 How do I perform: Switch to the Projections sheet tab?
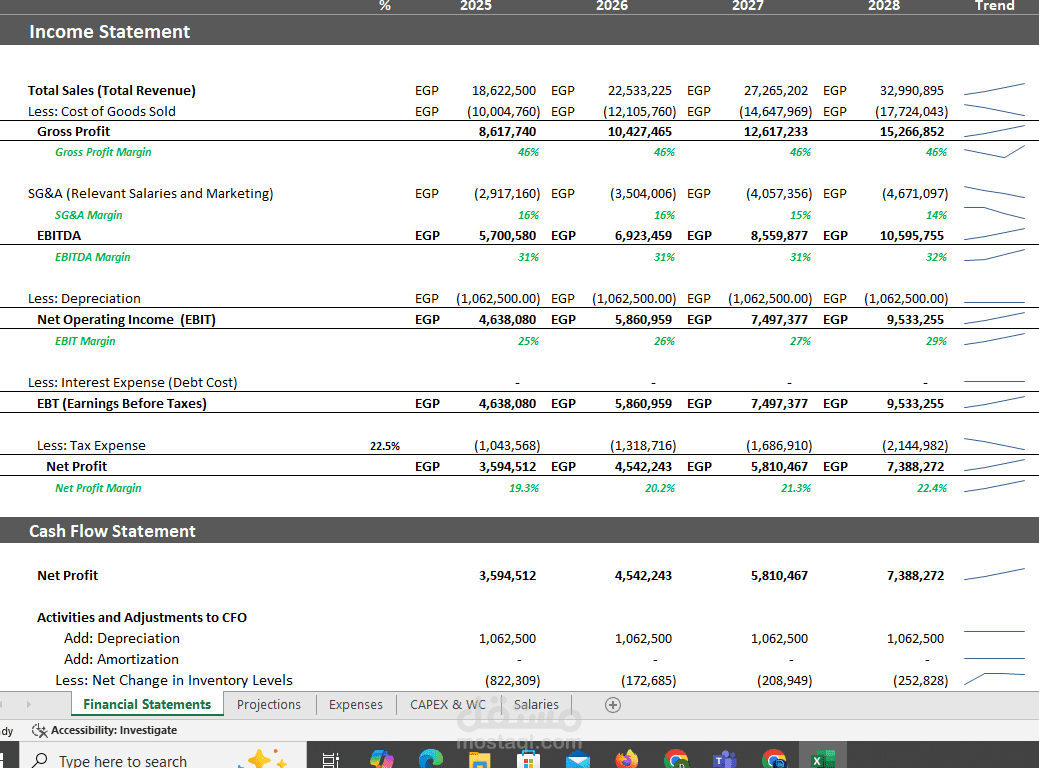pos(269,704)
